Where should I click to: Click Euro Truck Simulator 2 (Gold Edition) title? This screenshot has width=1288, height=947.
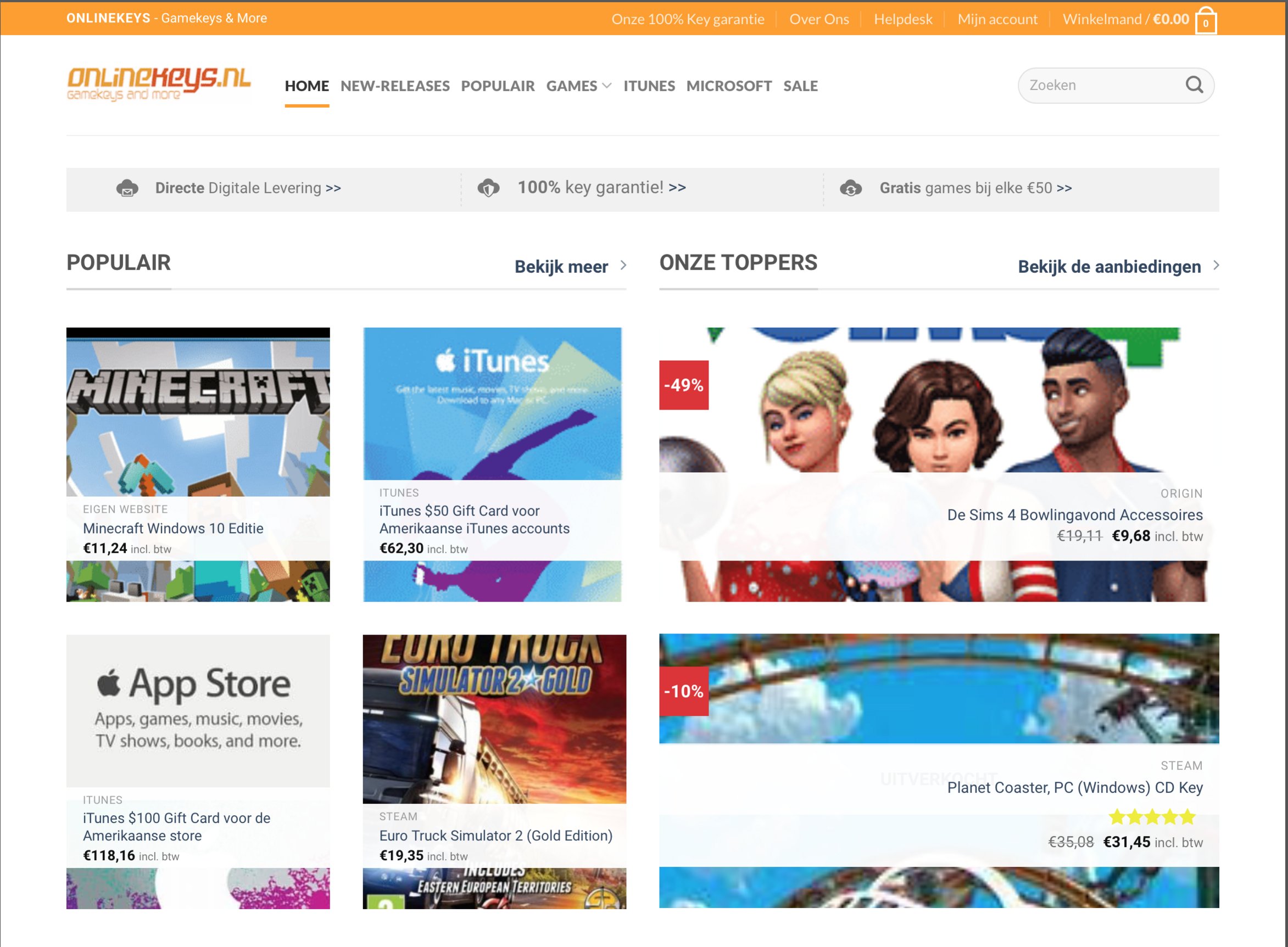495,835
